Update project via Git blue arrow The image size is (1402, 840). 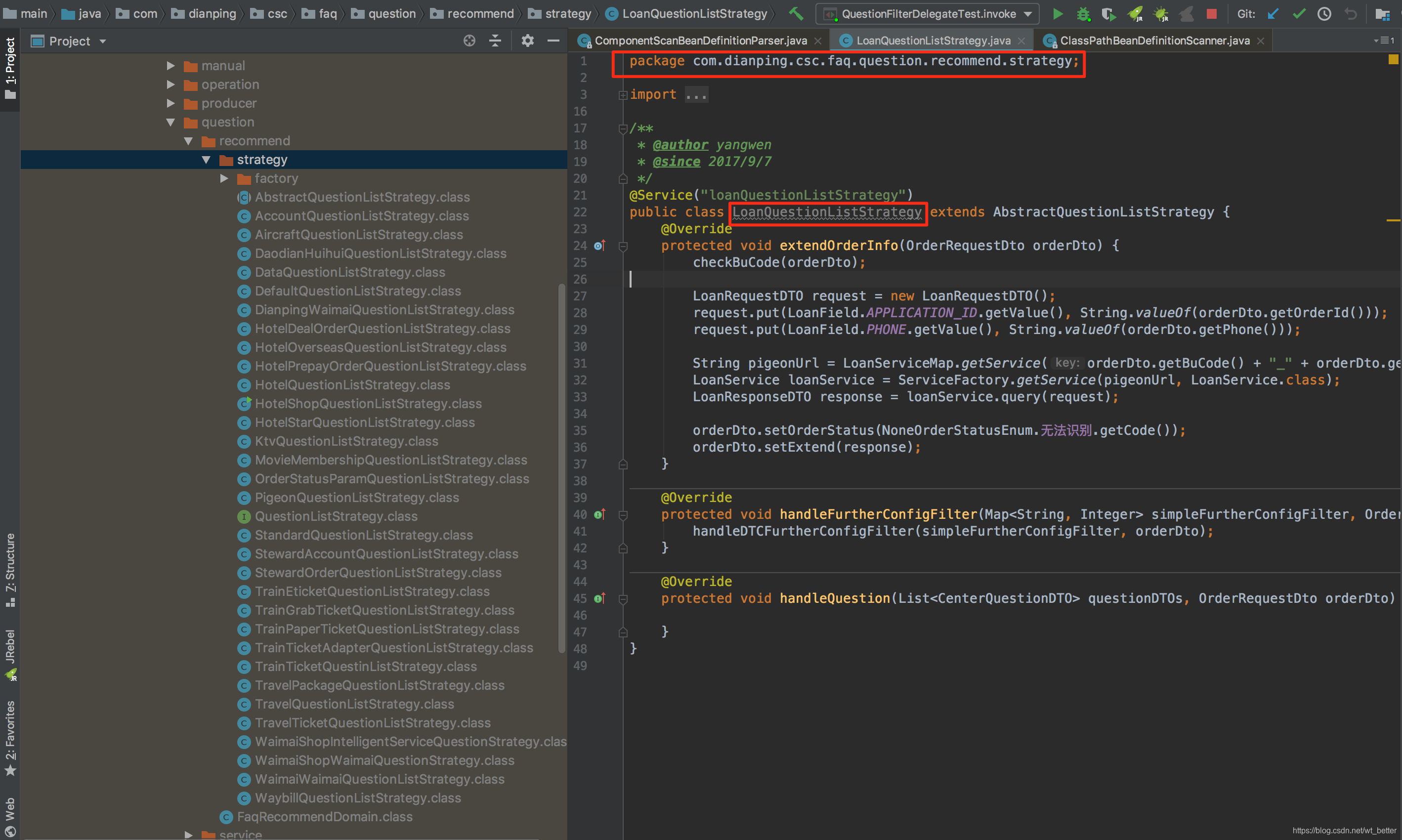pyautogui.click(x=1273, y=13)
